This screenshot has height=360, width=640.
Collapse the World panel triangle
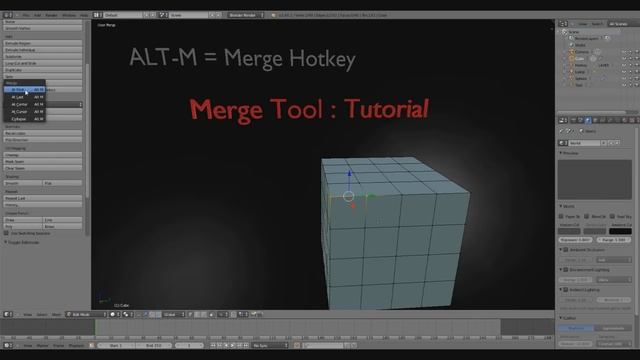click(x=561, y=206)
